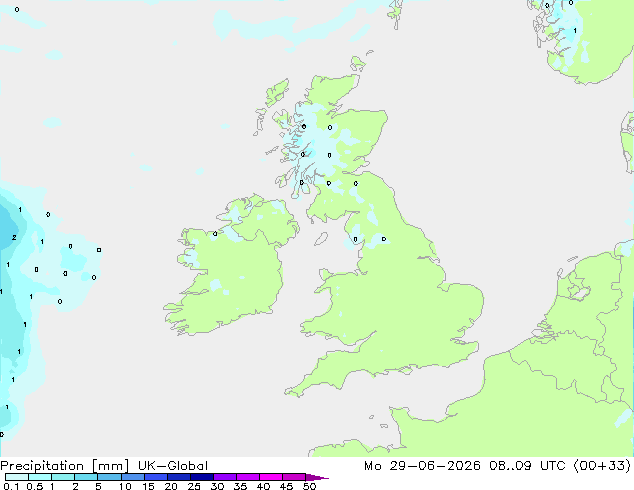The width and height of the screenshot is (634, 490).
Task: Click the legend '50' scale number
Action: tap(309, 486)
